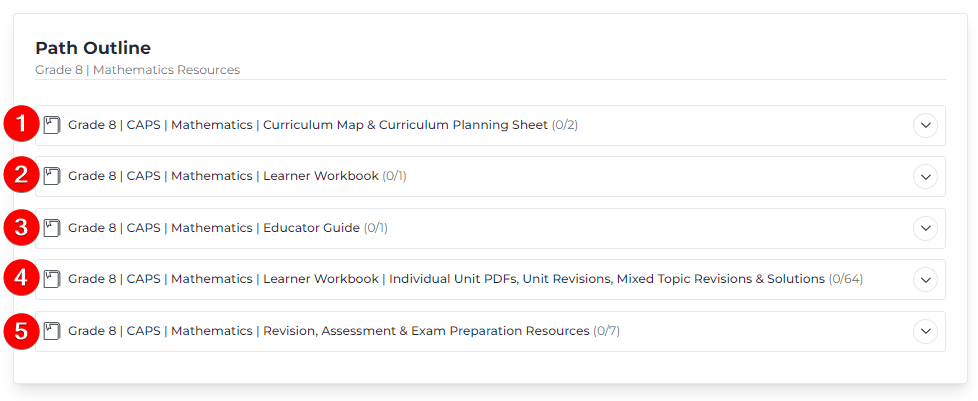Image resolution: width=978 pixels, height=401 pixels.
Task: Click the red number 5 badge
Action: [x=21, y=331]
